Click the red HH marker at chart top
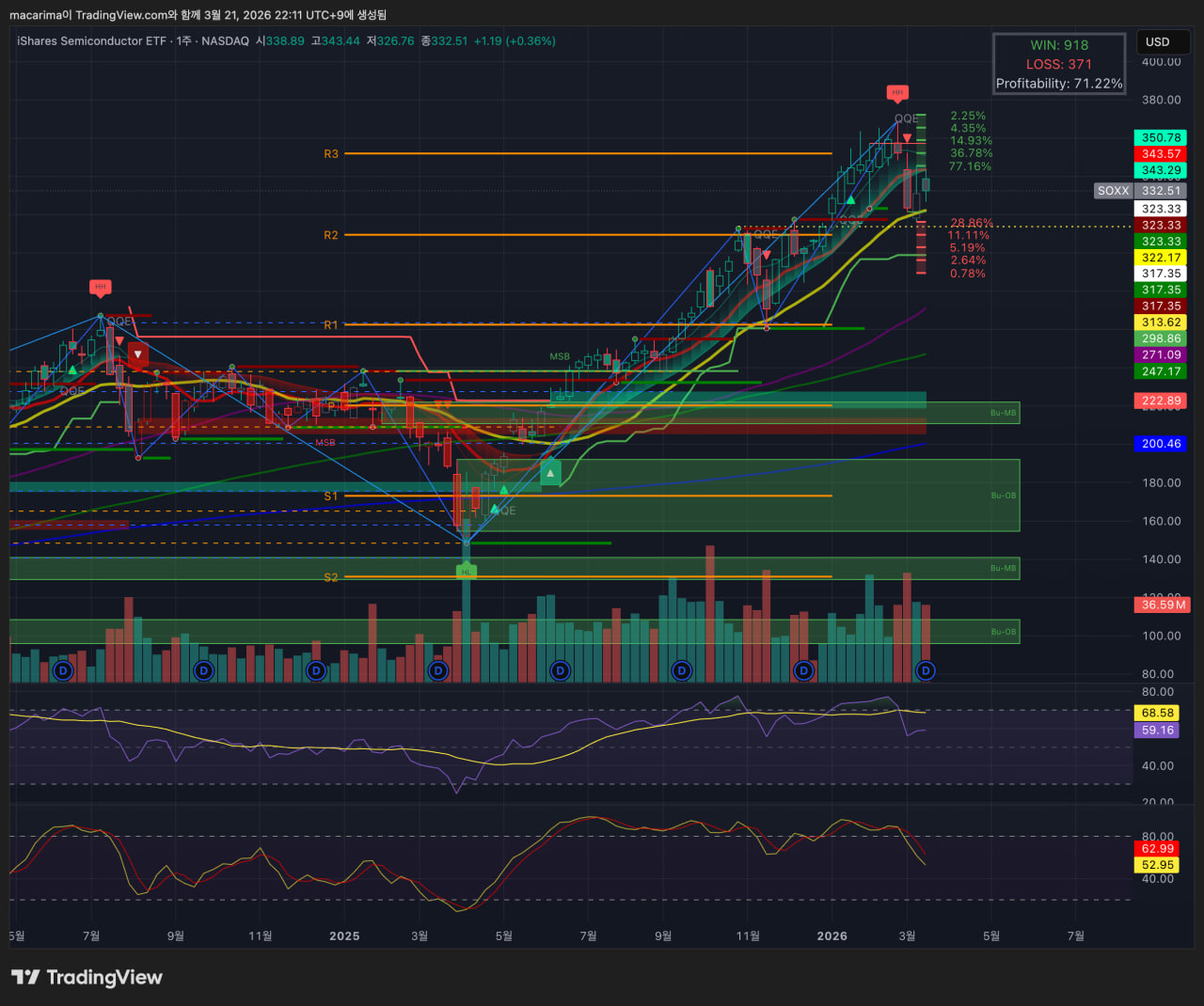1204x1006 pixels. coord(897,92)
